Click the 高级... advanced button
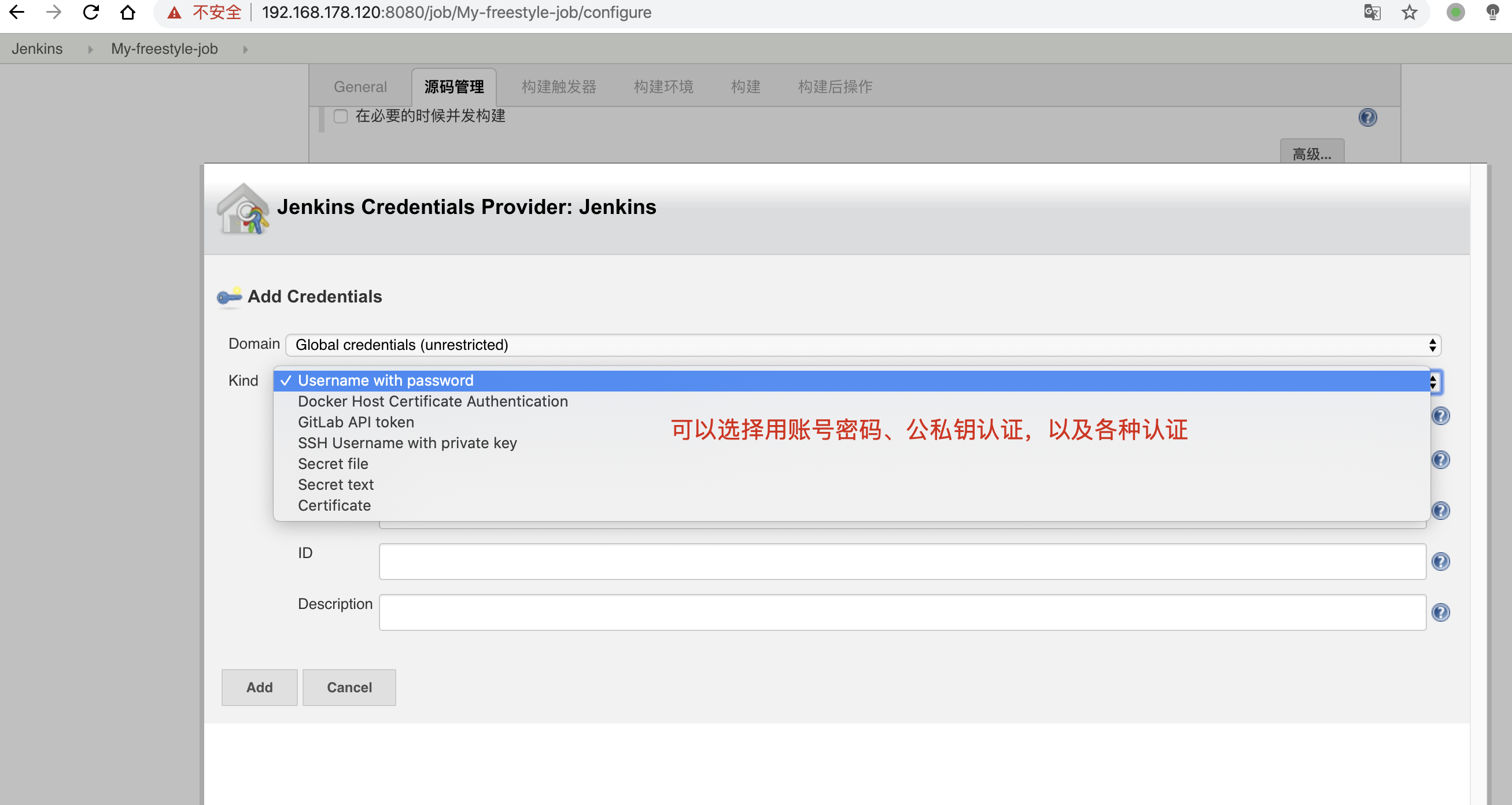Image resolution: width=1512 pixels, height=805 pixels. click(1312, 153)
